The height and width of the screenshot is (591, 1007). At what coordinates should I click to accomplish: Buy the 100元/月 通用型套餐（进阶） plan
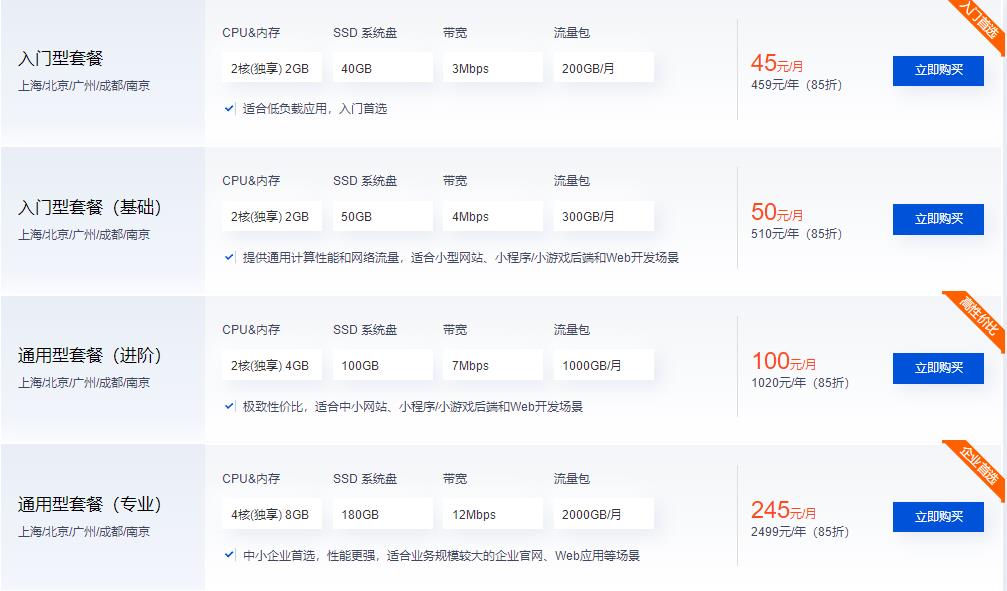tap(938, 368)
